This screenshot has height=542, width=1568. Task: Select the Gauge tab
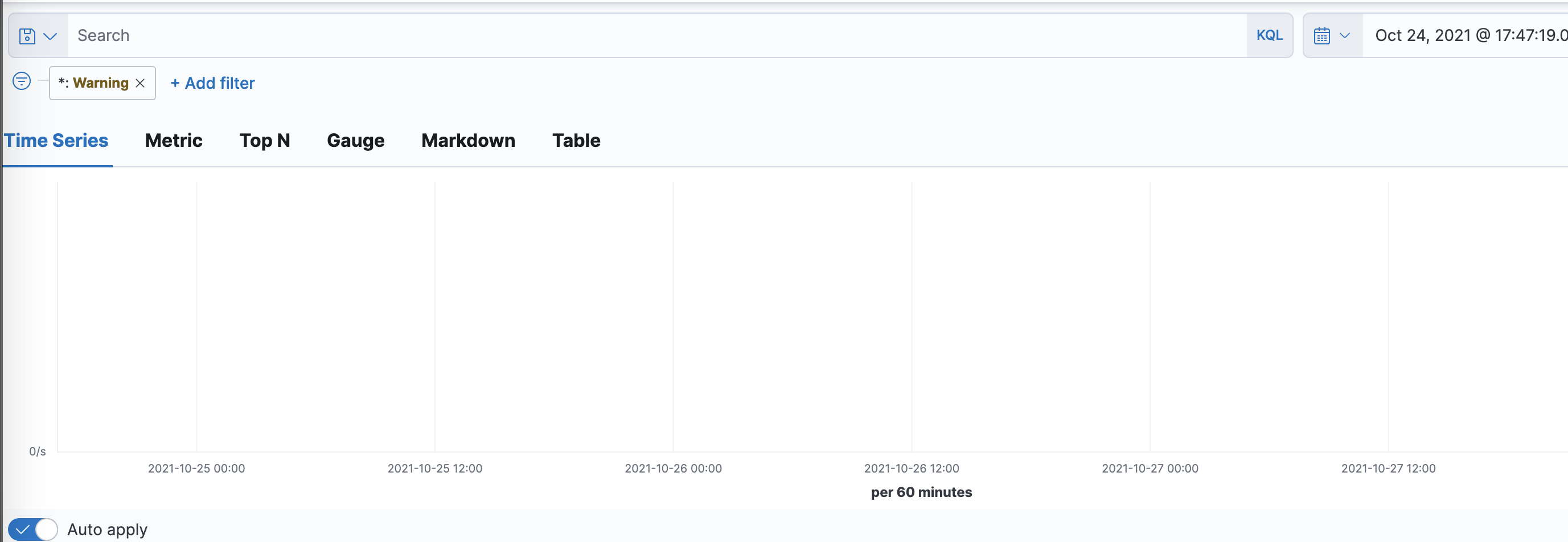(x=355, y=141)
